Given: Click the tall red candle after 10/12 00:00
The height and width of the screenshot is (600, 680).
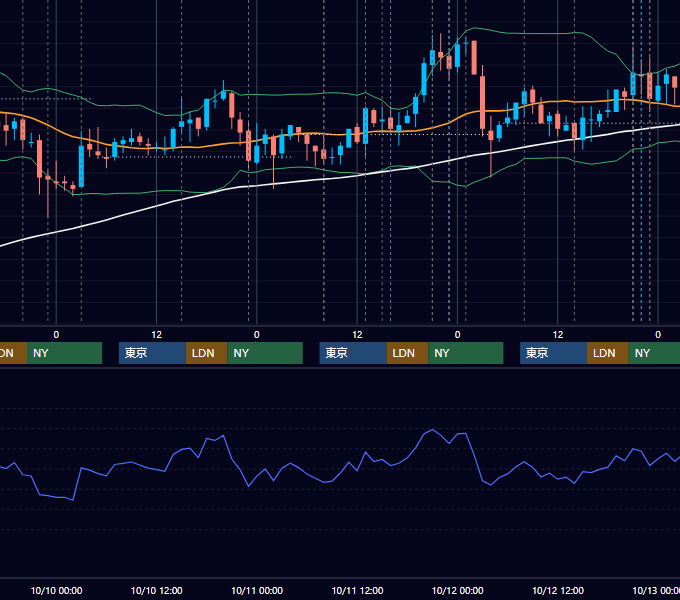Looking at the screenshot, I should point(482,102).
